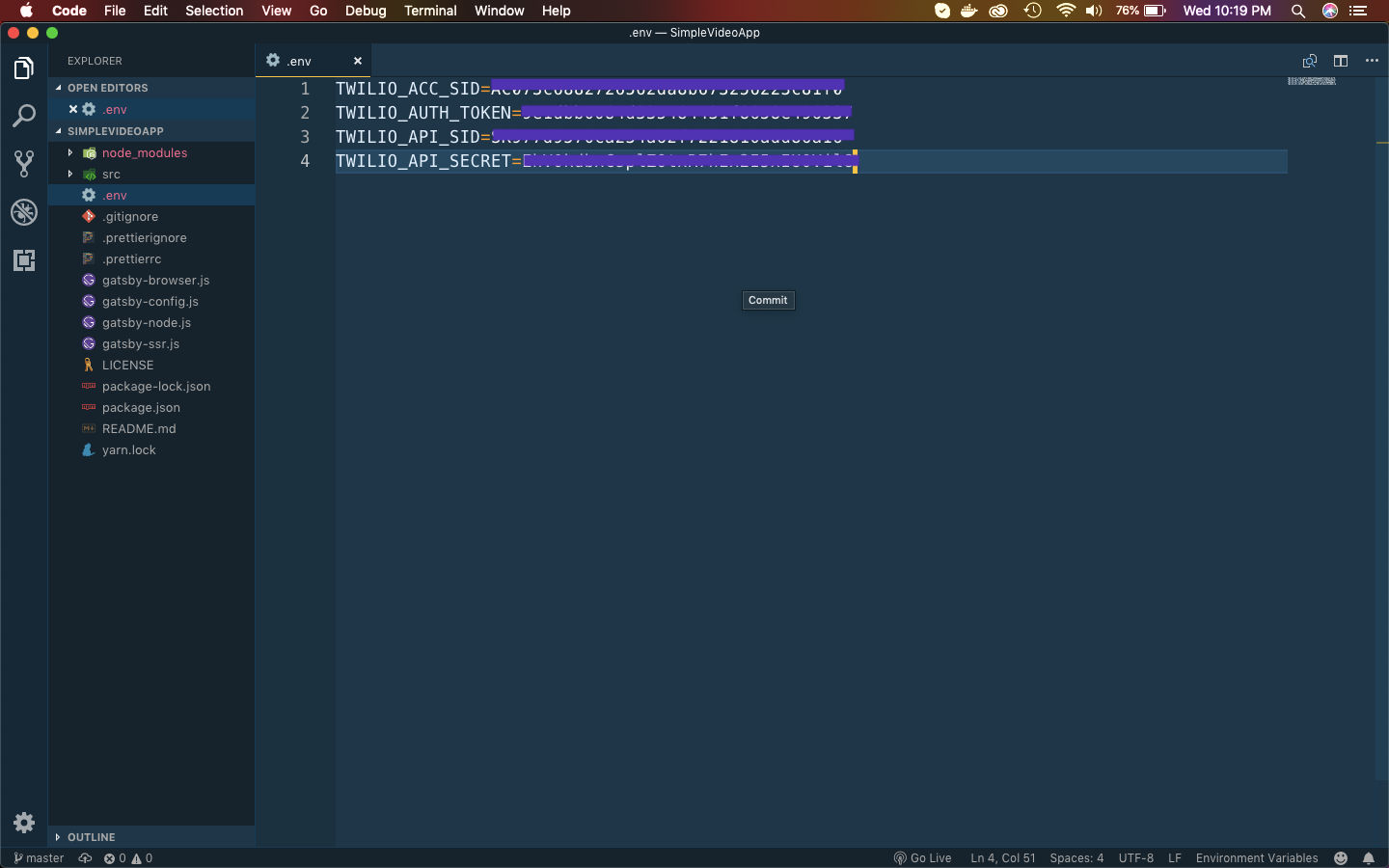Open gatsby-browser.js
1389x868 pixels.
(x=151, y=280)
